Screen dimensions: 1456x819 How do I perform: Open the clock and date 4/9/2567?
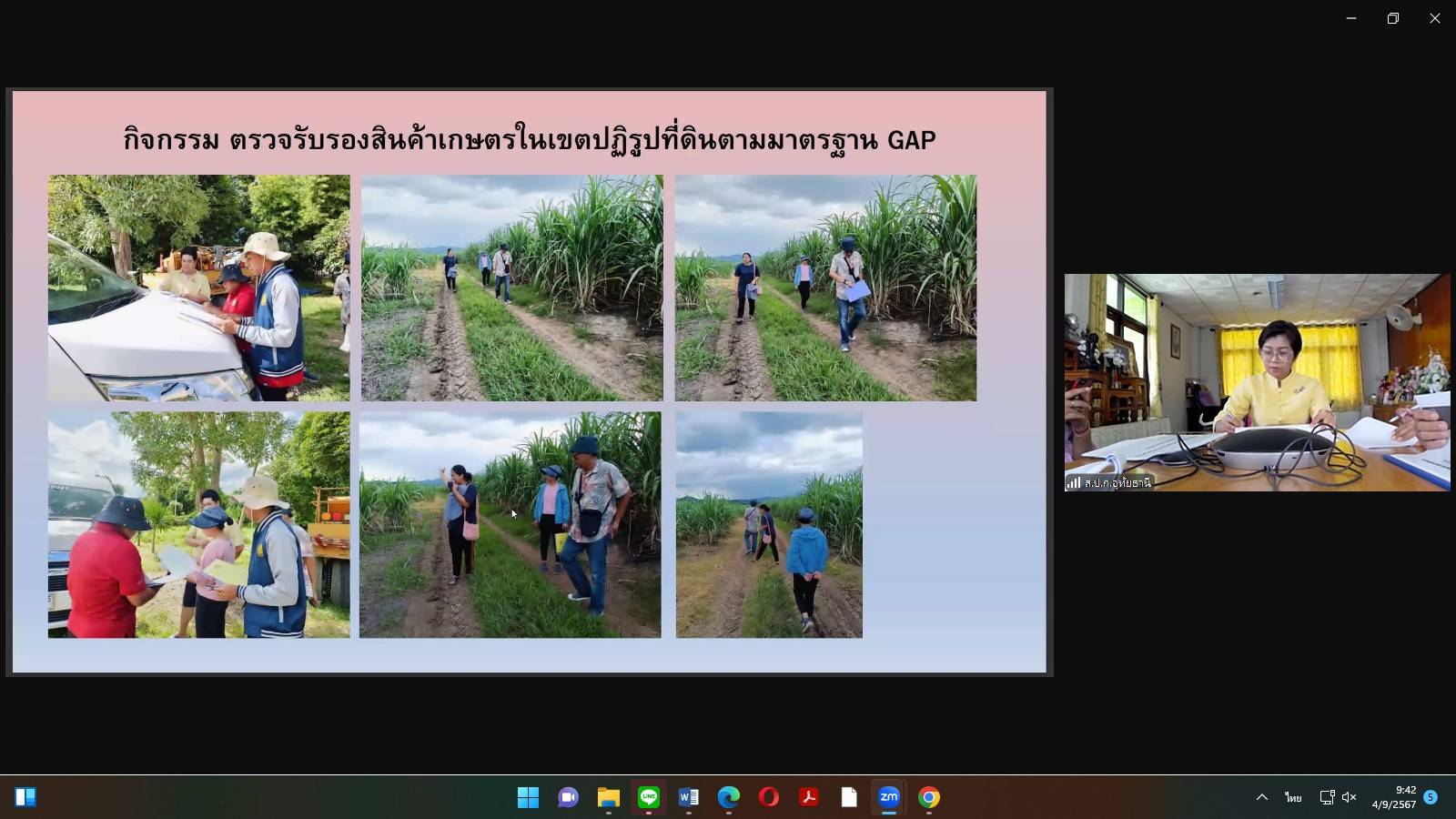[1393, 797]
